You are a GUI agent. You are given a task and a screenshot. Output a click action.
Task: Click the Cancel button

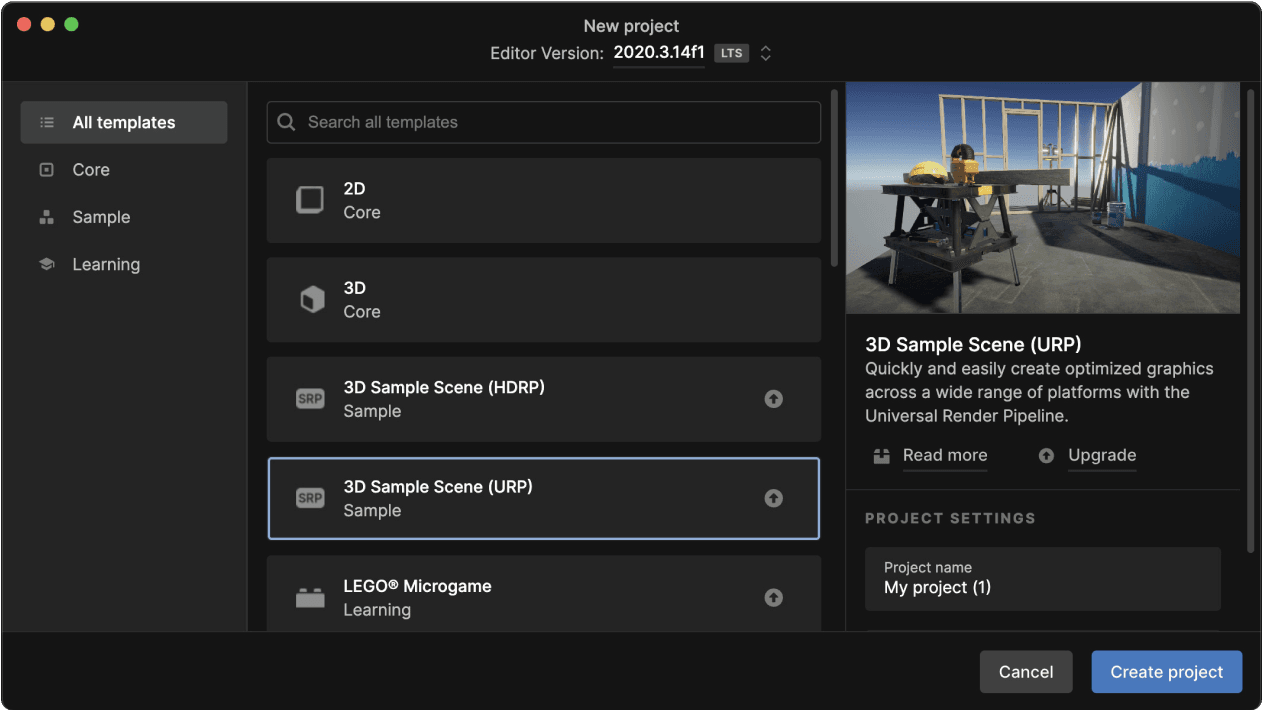click(1026, 672)
